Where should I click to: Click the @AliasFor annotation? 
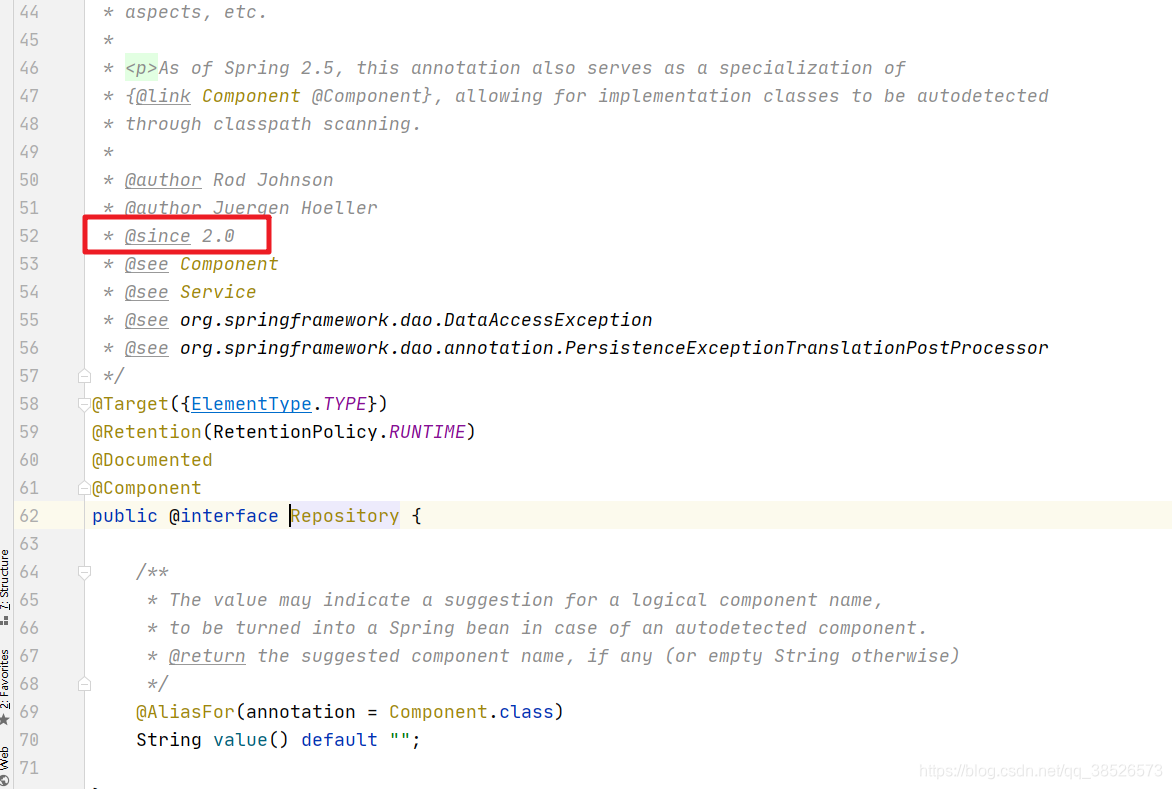click(x=185, y=712)
